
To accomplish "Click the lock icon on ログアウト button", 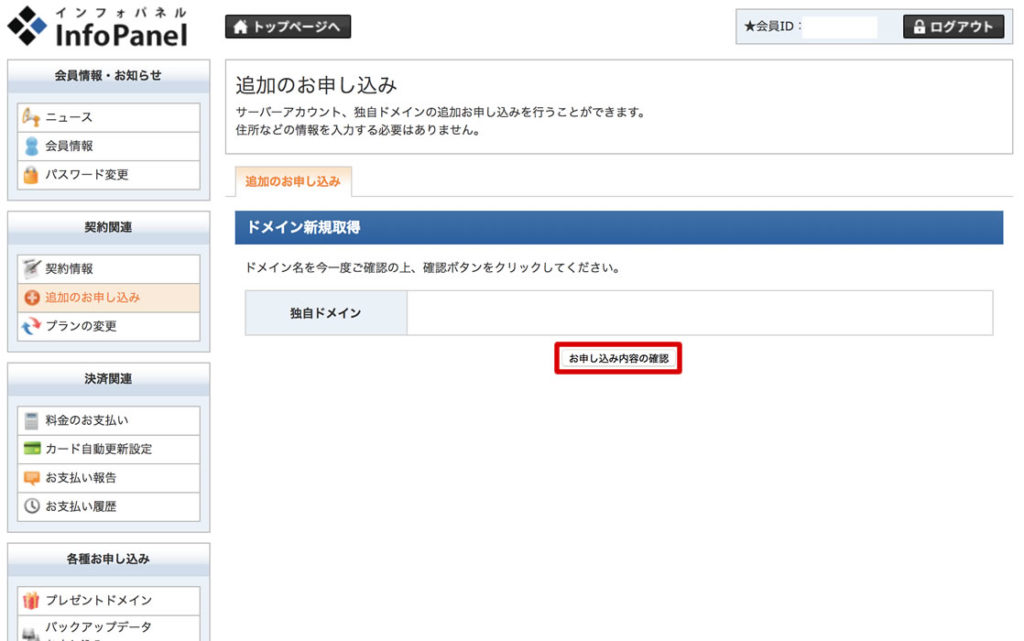I will pyautogui.click(x=919, y=27).
